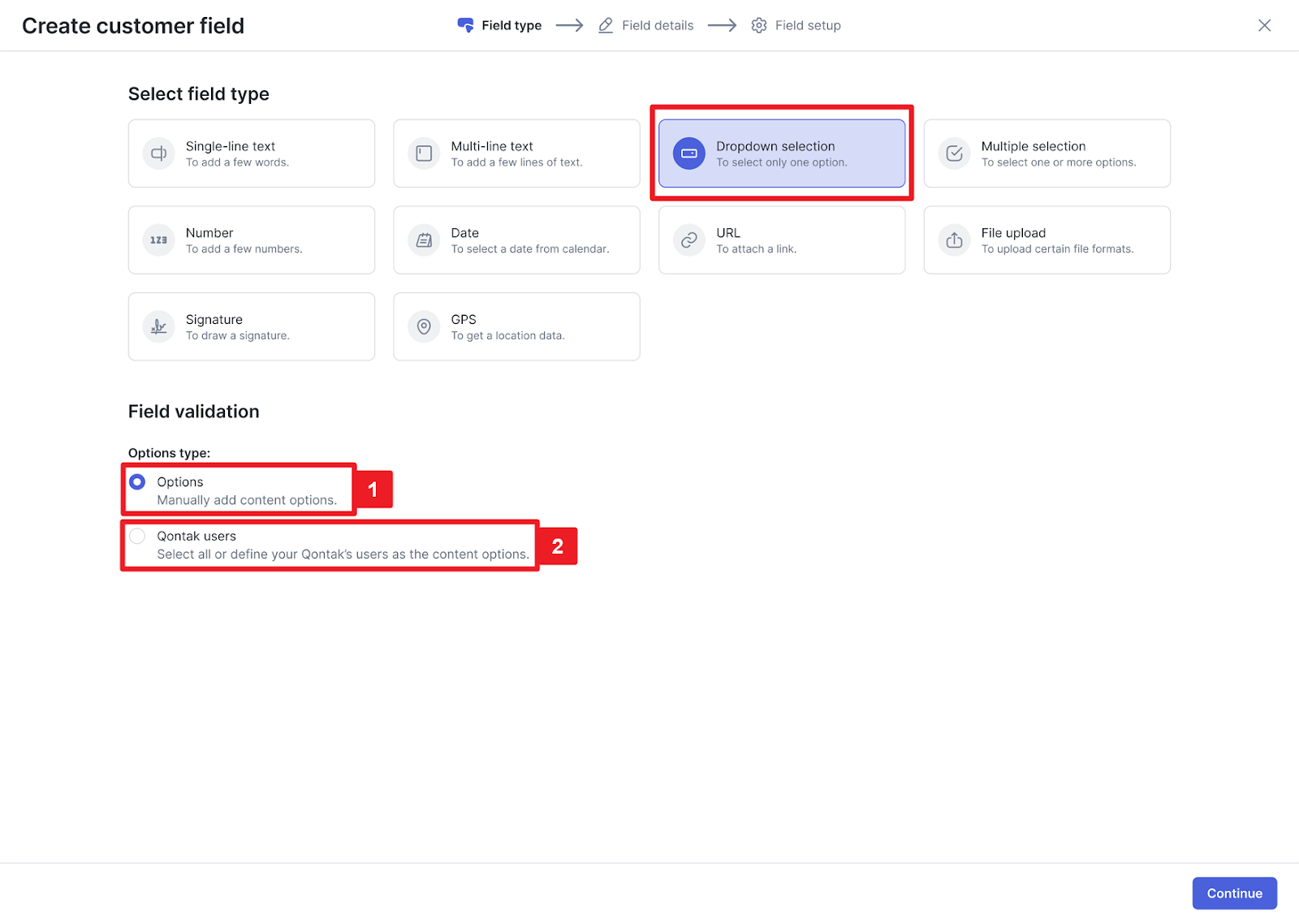Switch to the Field type step
1299x924 pixels.
[499, 26]
